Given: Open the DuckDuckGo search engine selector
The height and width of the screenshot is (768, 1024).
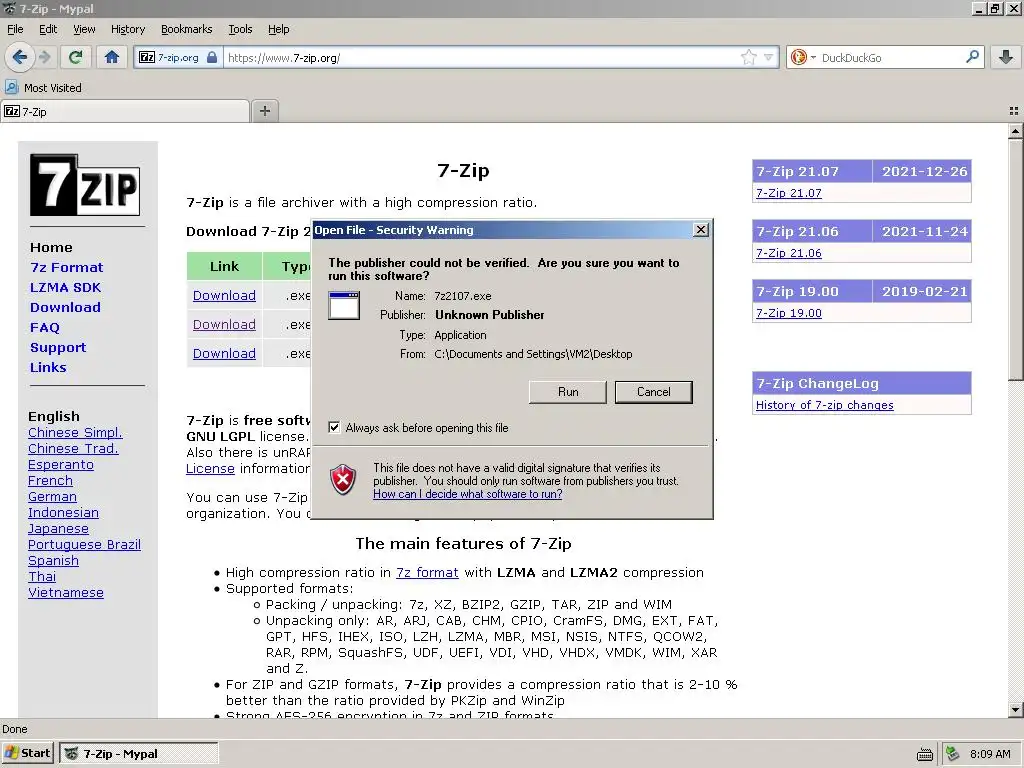Looking at the screenshot, I should (803, 57).
